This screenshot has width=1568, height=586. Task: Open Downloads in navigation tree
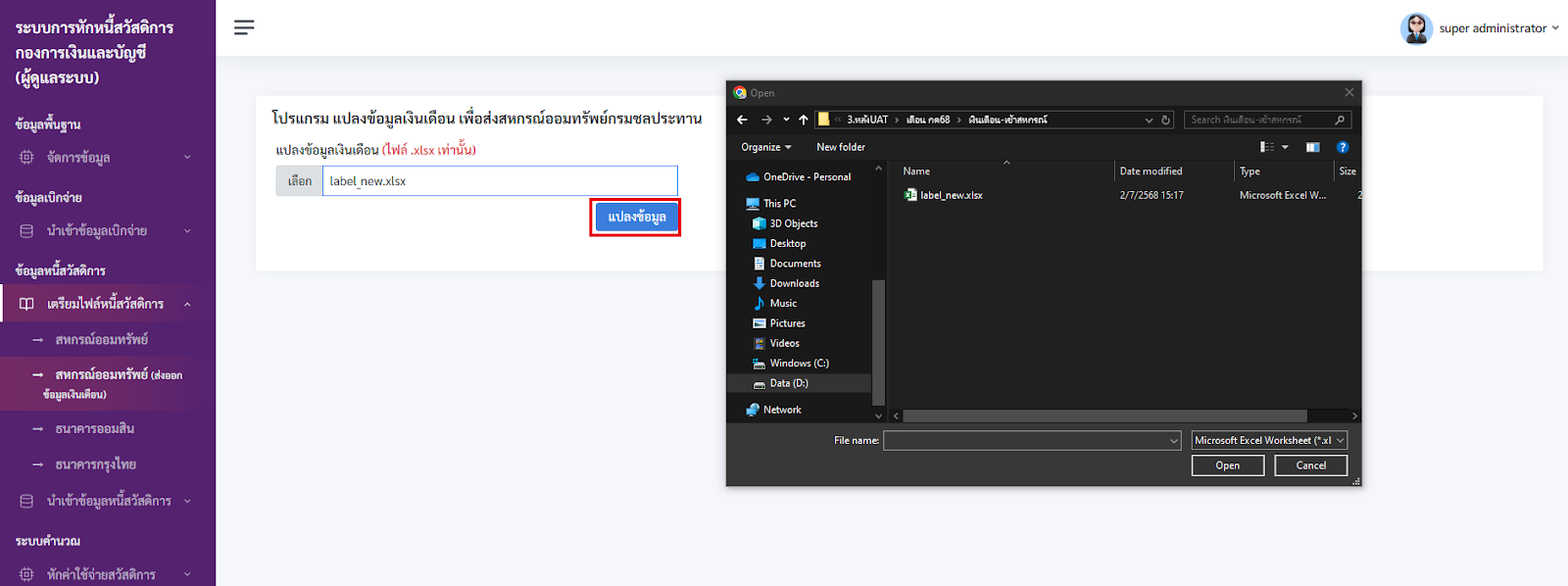794,283
